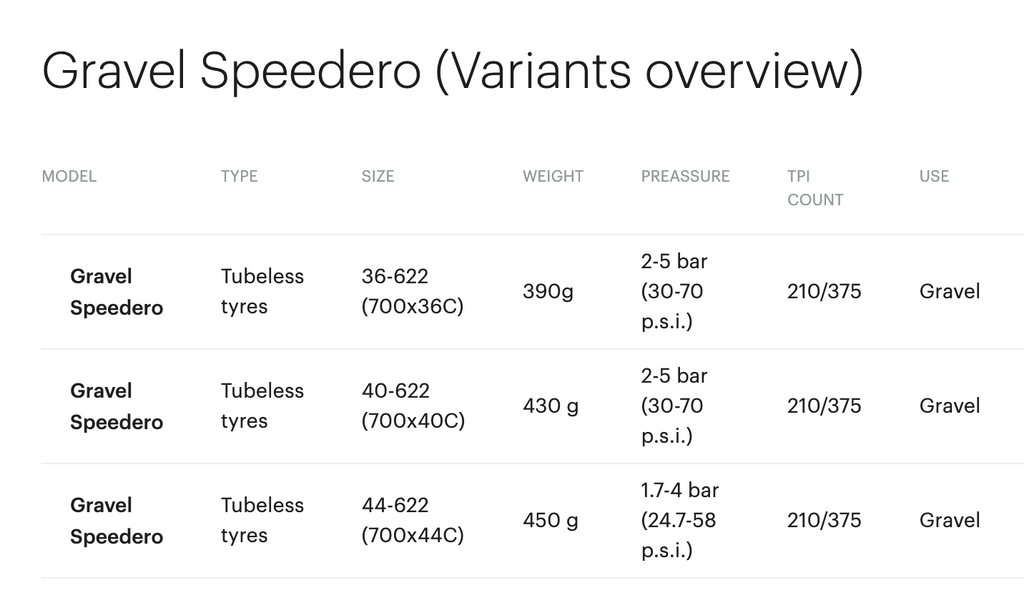This screenshot has width=1024, height=608.
Task: Click the 40-622 (700x40C) size cell
Action: pyautogui.click(x=413, y=406)
